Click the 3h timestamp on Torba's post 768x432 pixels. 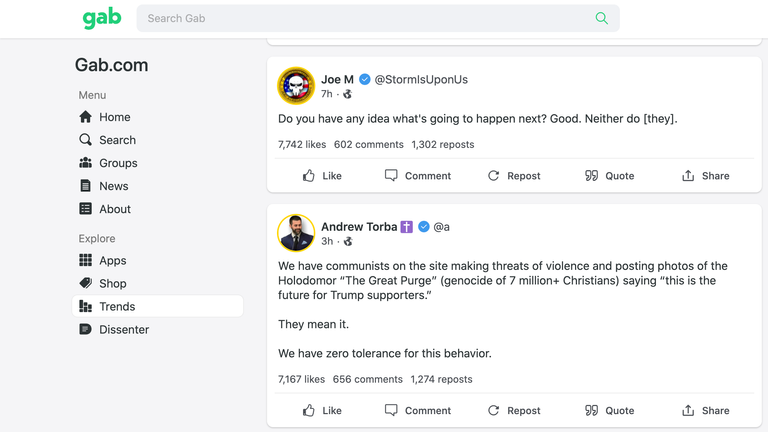click(327, 241)
